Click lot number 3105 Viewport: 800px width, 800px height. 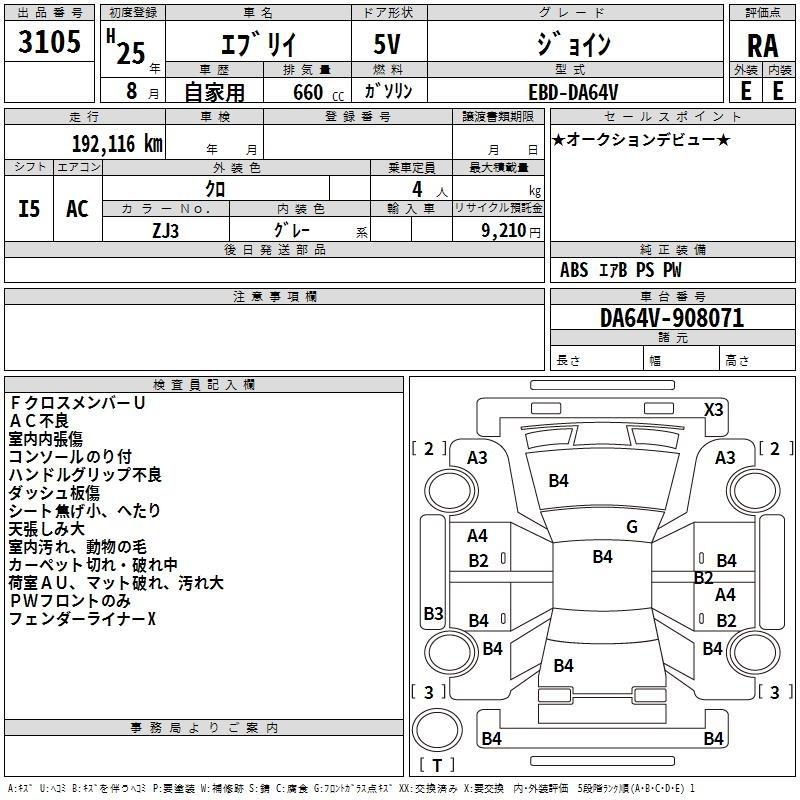(x=49, y=42)
